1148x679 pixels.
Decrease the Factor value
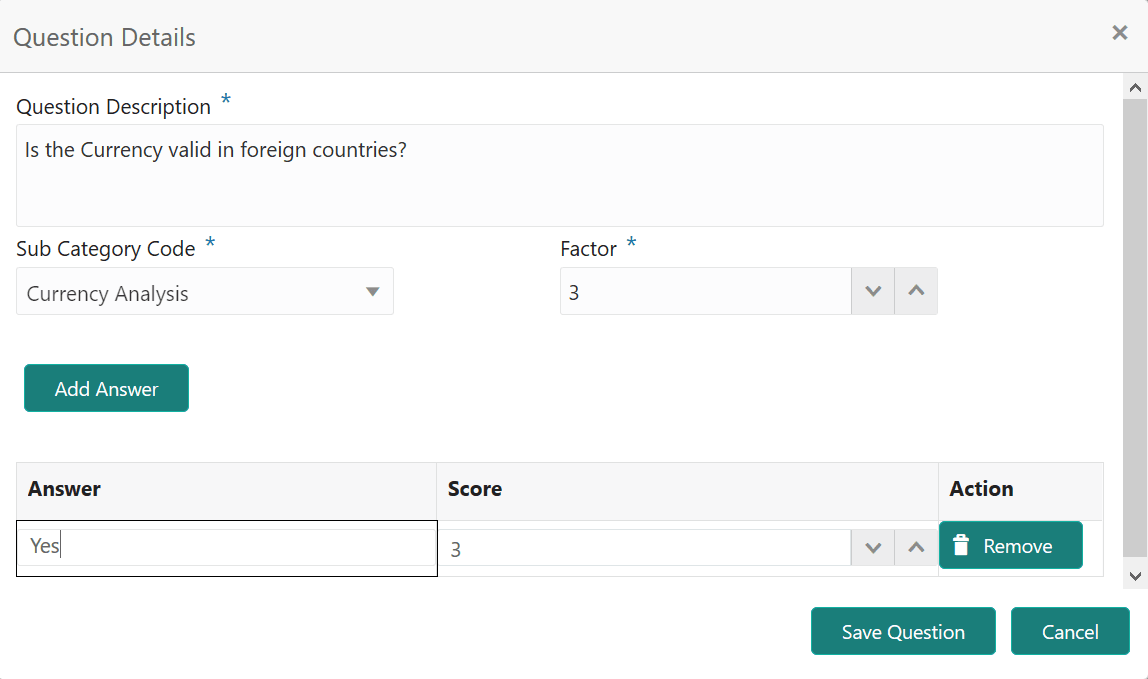873,292
